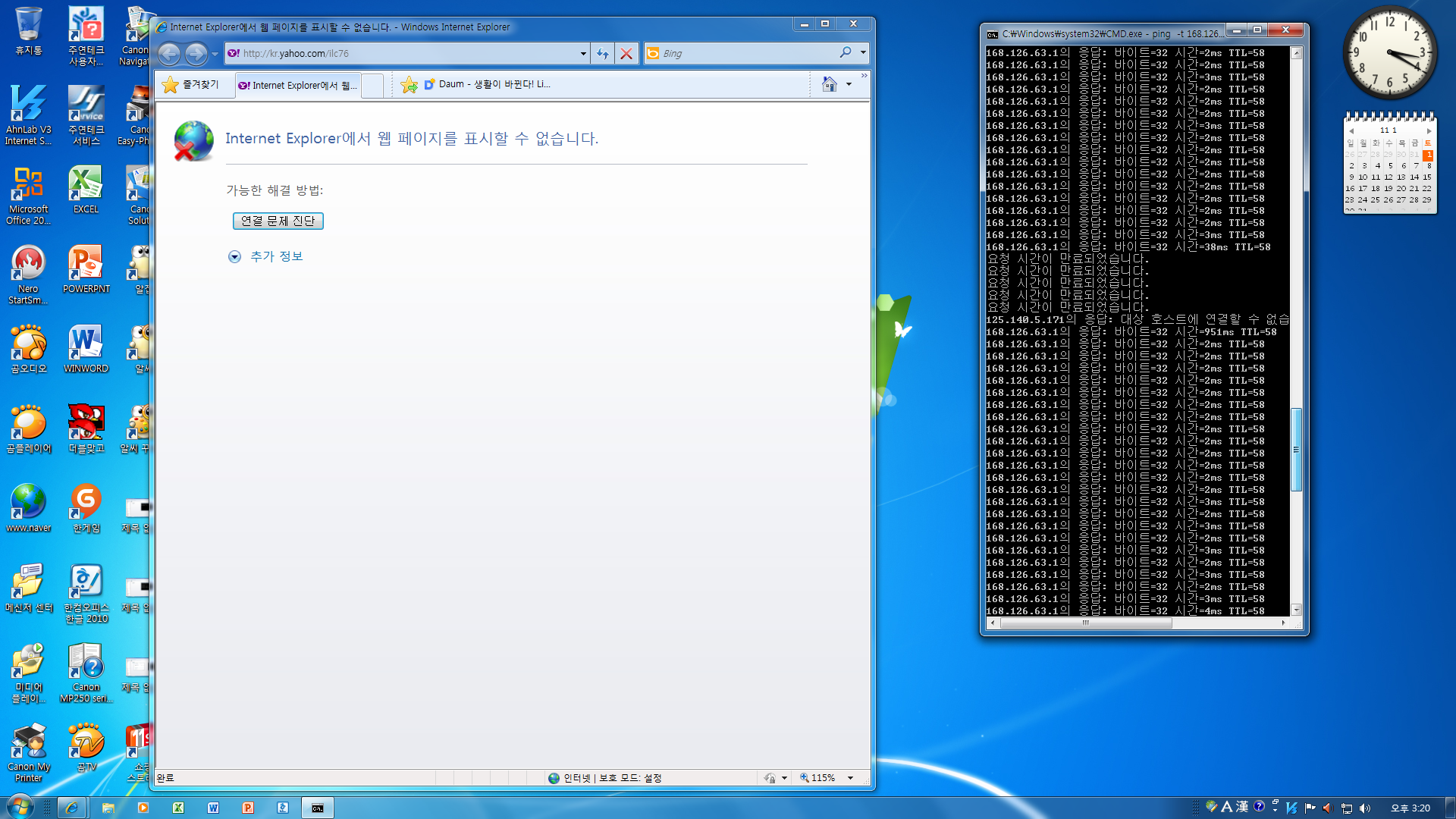Screen dimensions: 1456x819
Task: Open the 곰플레이어 desktop icon
Action: click(x=29, y=429)
